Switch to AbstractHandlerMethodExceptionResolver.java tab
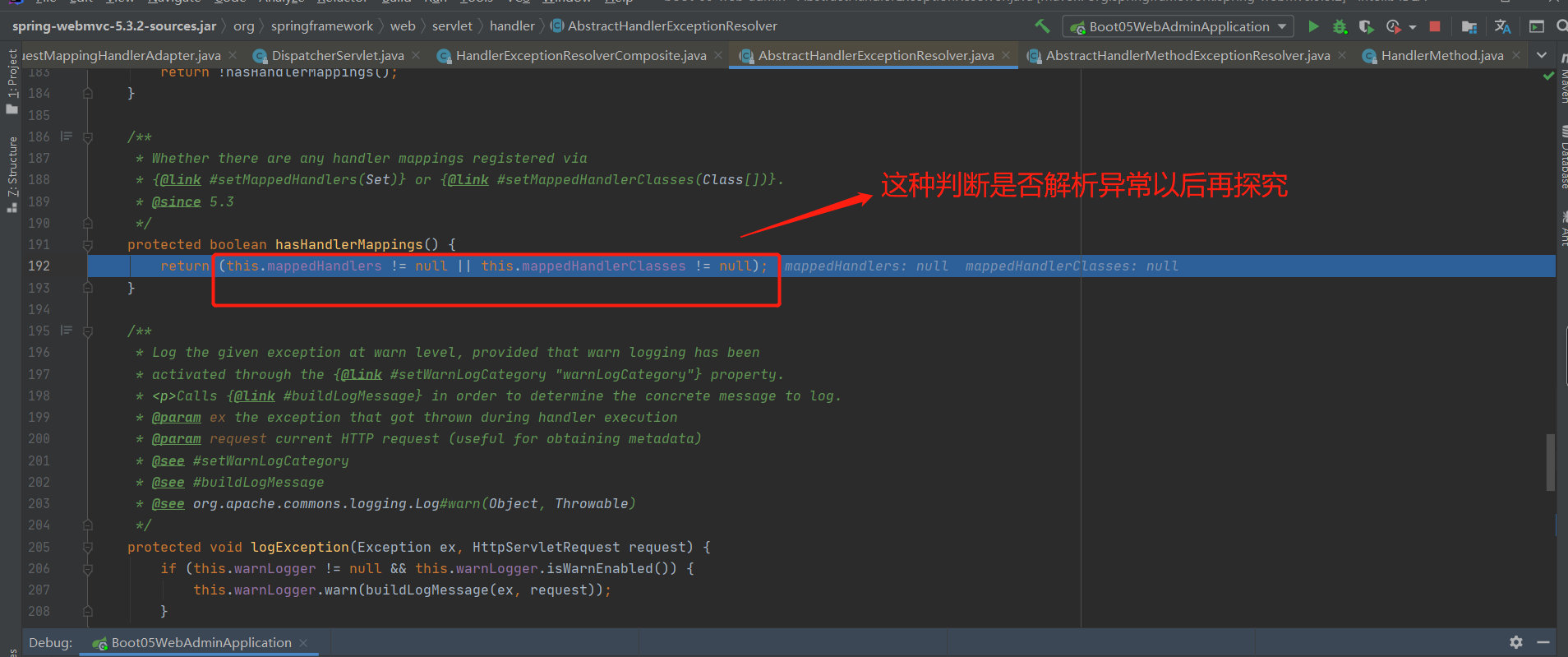1568x657 pixels. tap(1188, 55)
